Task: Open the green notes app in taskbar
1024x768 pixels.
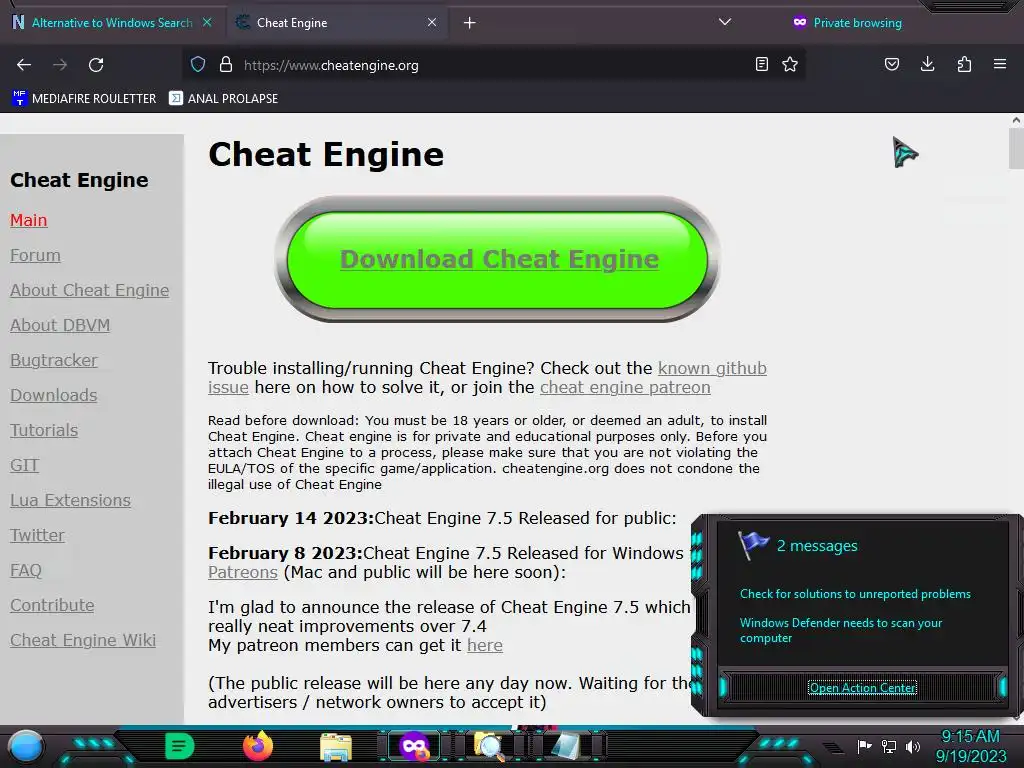Action: pyautogui.click(x=179, y=746)
